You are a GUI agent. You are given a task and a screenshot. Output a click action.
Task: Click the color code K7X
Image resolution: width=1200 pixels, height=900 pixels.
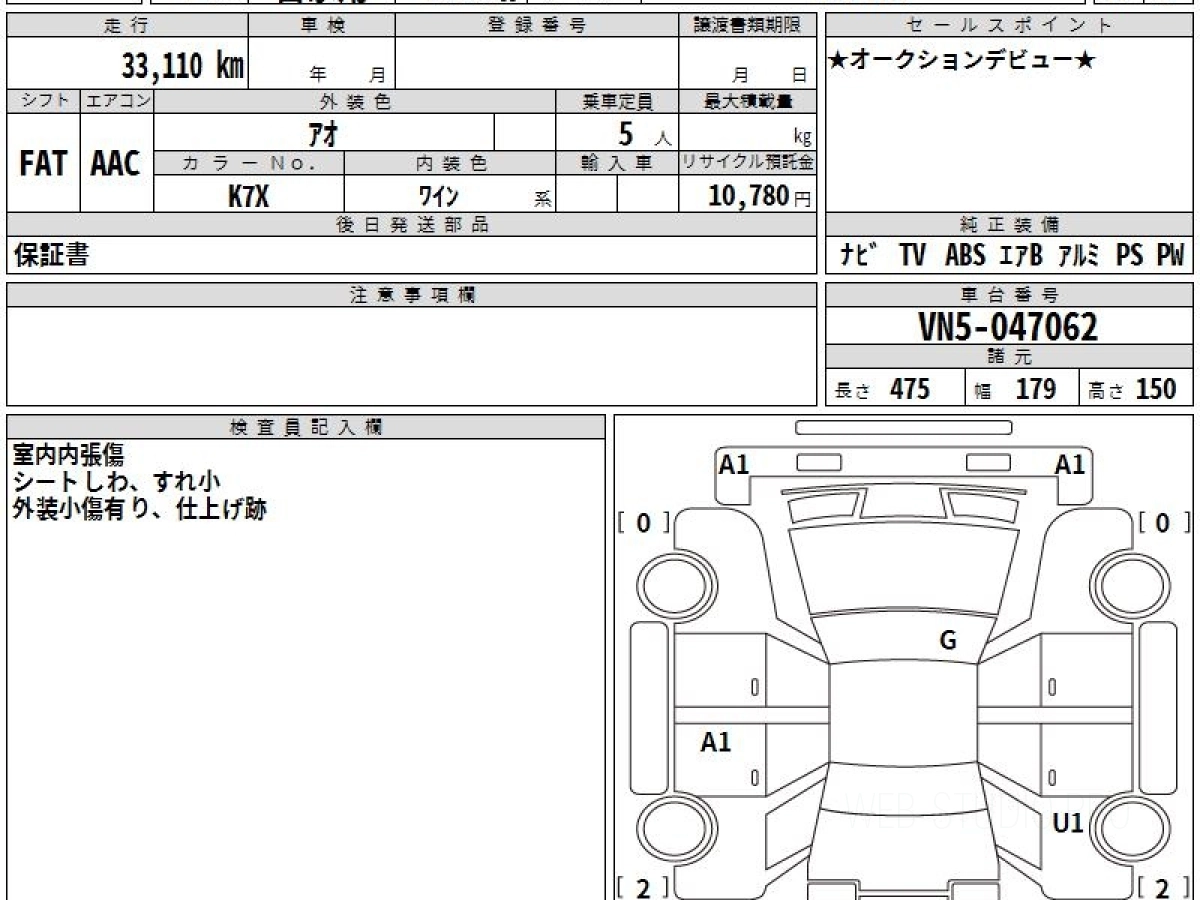[x=248, y=196]
